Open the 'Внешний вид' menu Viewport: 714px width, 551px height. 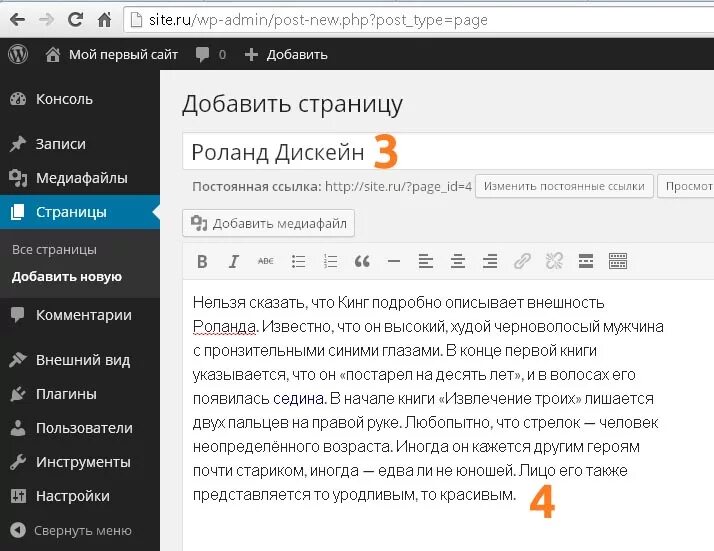point(80,360)
